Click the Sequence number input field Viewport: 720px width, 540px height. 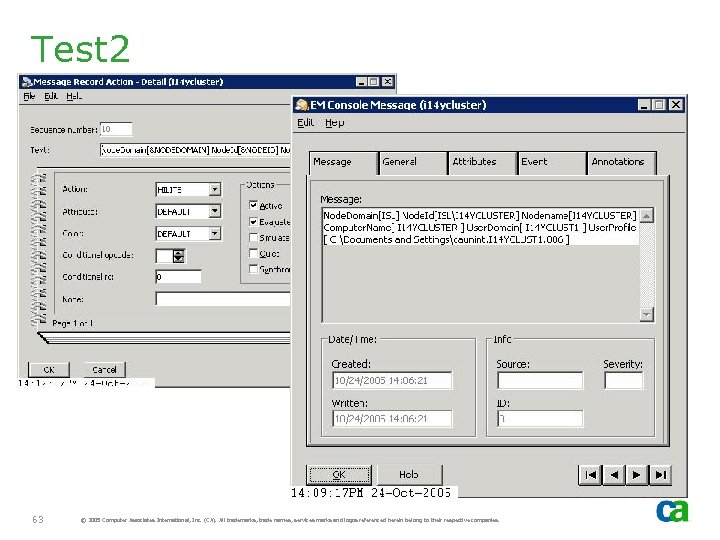tap(116, 129)
